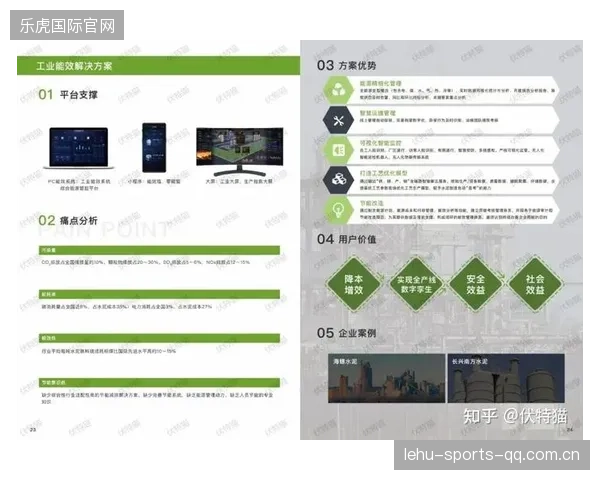Select the 实现全产线数字孪生 diamond
The image size is (600, 480).
pyautogui.click(x=416, y=284)
